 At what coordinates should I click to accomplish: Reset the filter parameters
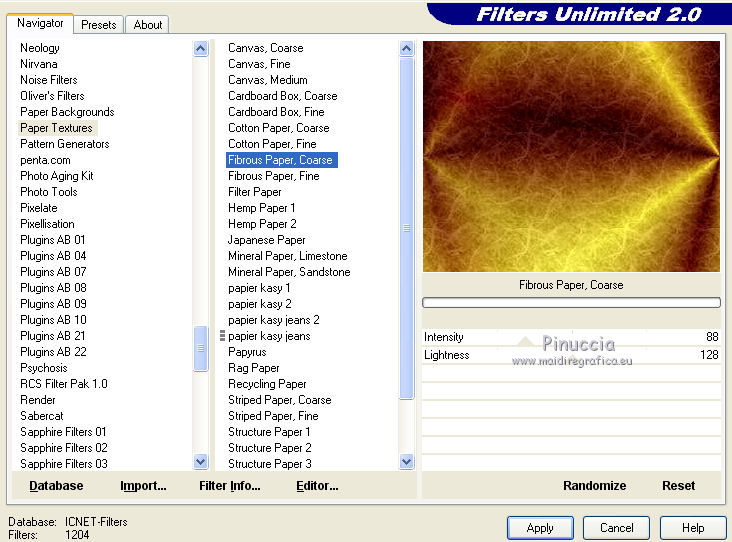coord(678,486)
